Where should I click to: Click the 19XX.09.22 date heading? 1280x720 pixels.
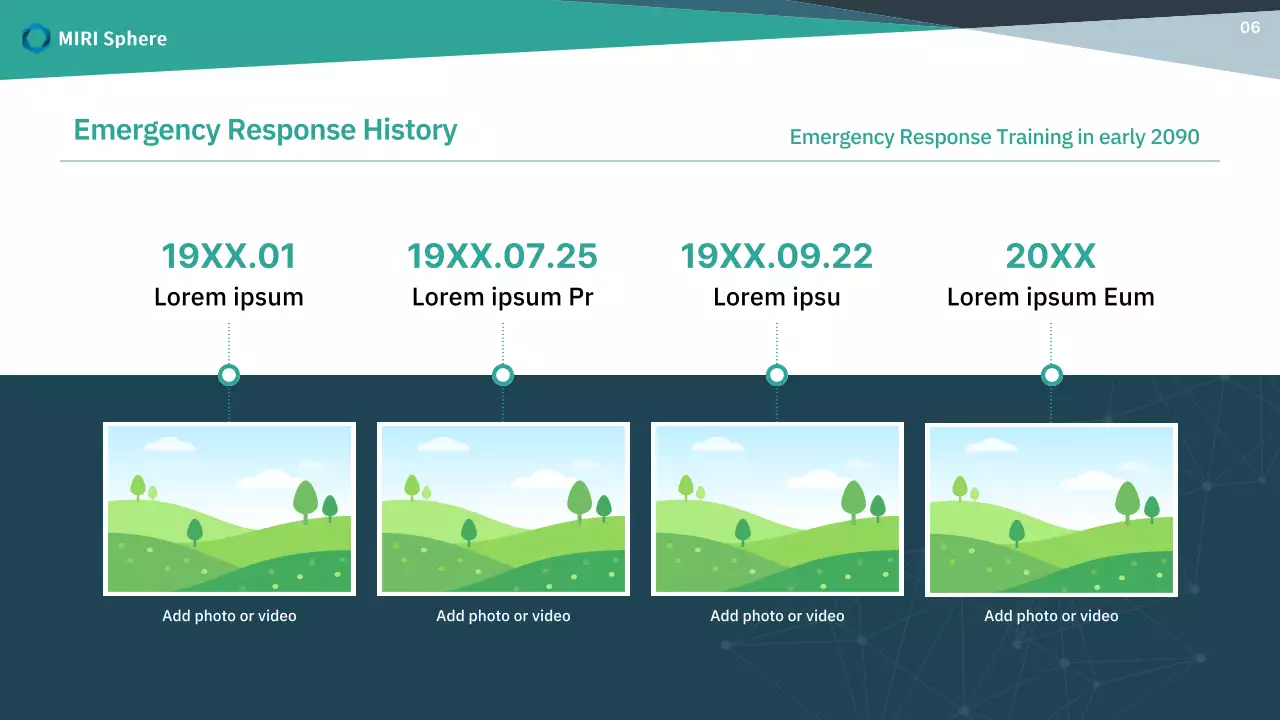777,257
